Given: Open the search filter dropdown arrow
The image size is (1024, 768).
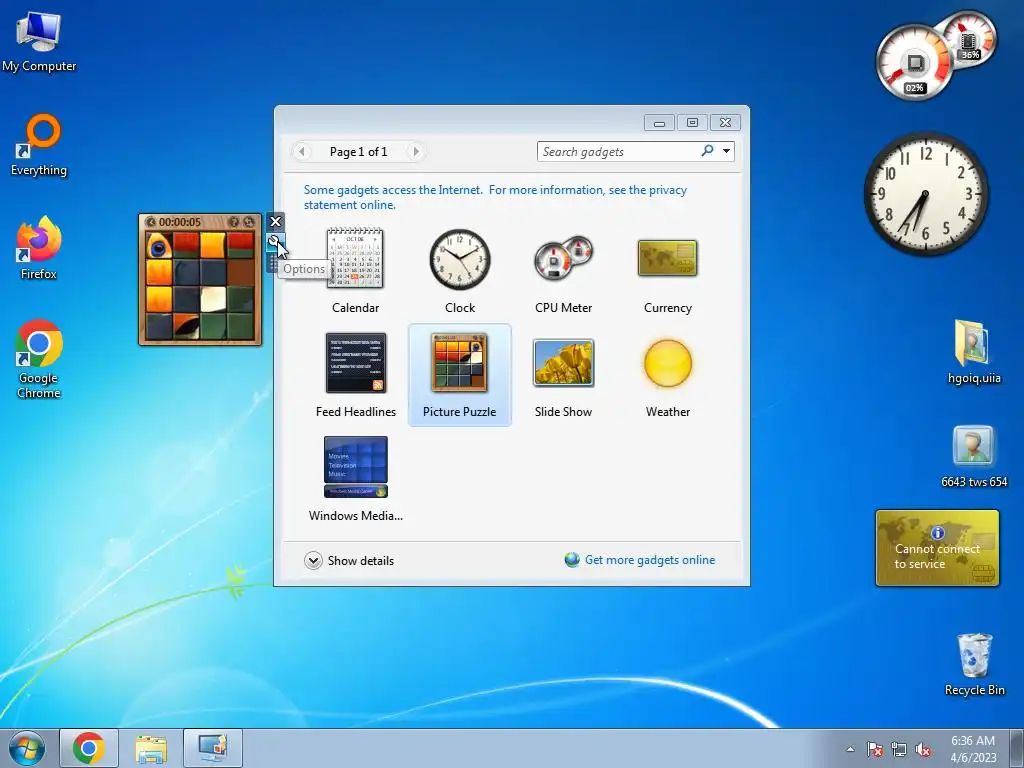Looking at the screenshot, I should tap(726, 152).
